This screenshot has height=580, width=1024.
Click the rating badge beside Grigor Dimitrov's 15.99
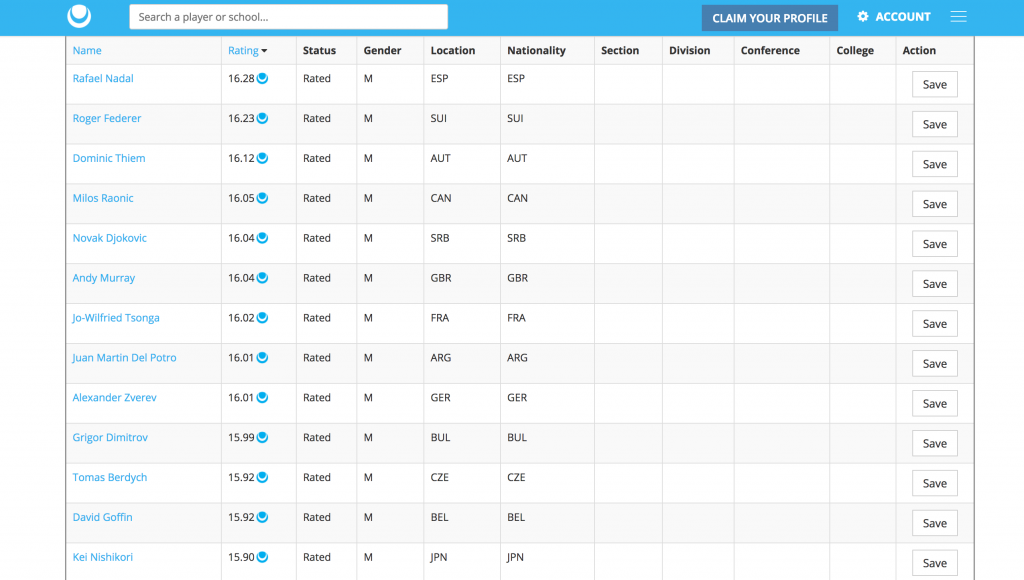pyautogui.click(x=261, y=437)
